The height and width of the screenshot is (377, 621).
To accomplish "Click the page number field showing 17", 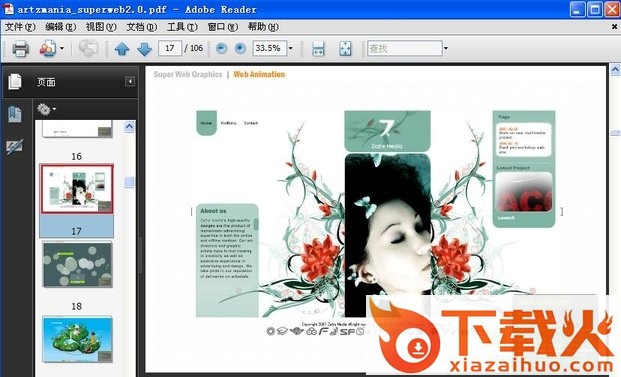I will pos(170,48).
